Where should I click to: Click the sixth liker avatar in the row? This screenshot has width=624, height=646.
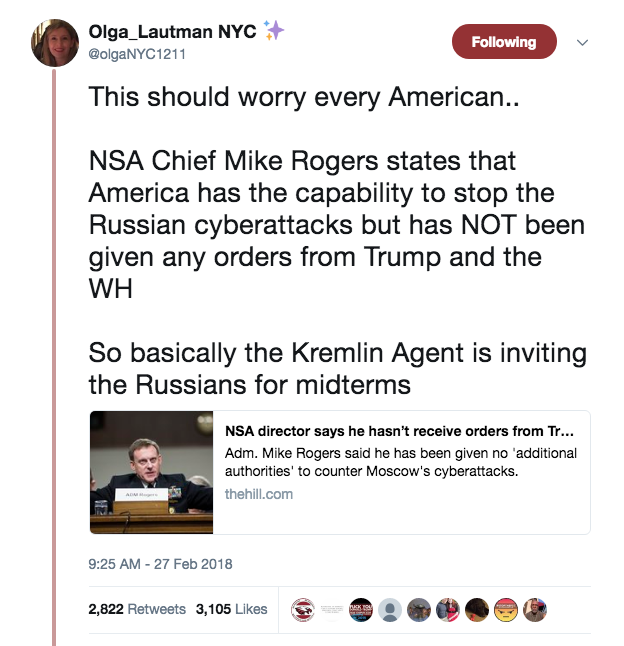[x=448, y=609]
